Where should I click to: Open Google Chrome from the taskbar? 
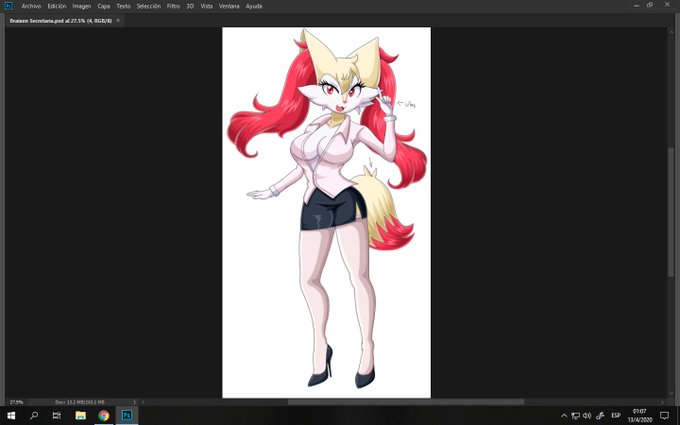pos(104,415)
